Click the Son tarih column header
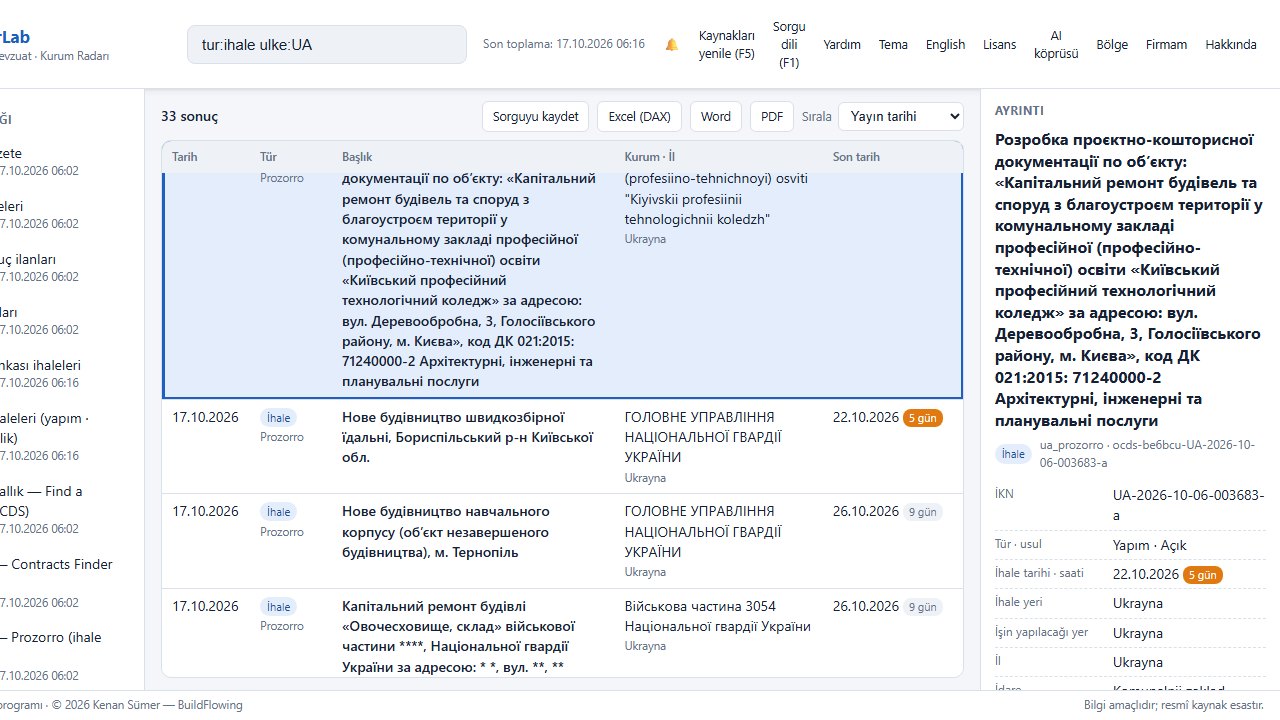 [856, 157]
